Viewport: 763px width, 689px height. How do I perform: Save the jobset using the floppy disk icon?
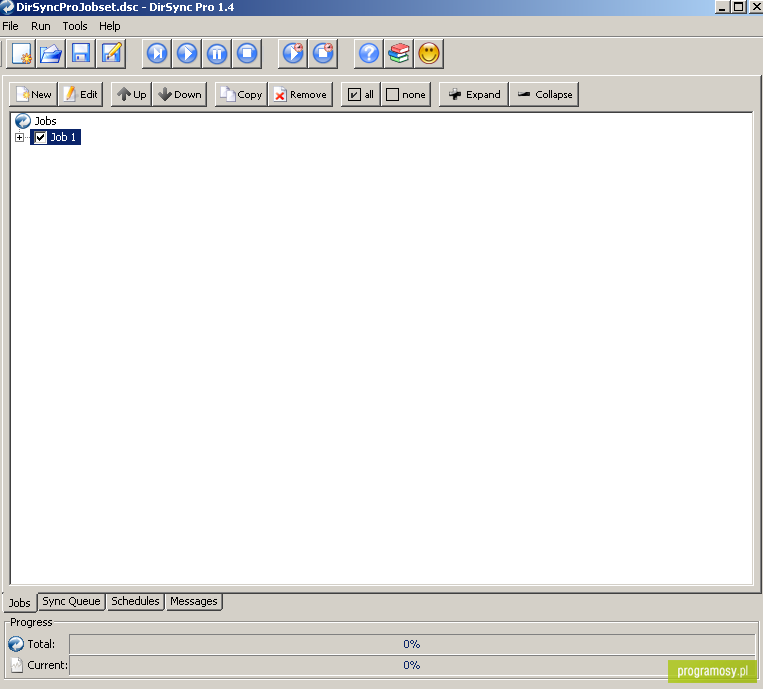81,54
